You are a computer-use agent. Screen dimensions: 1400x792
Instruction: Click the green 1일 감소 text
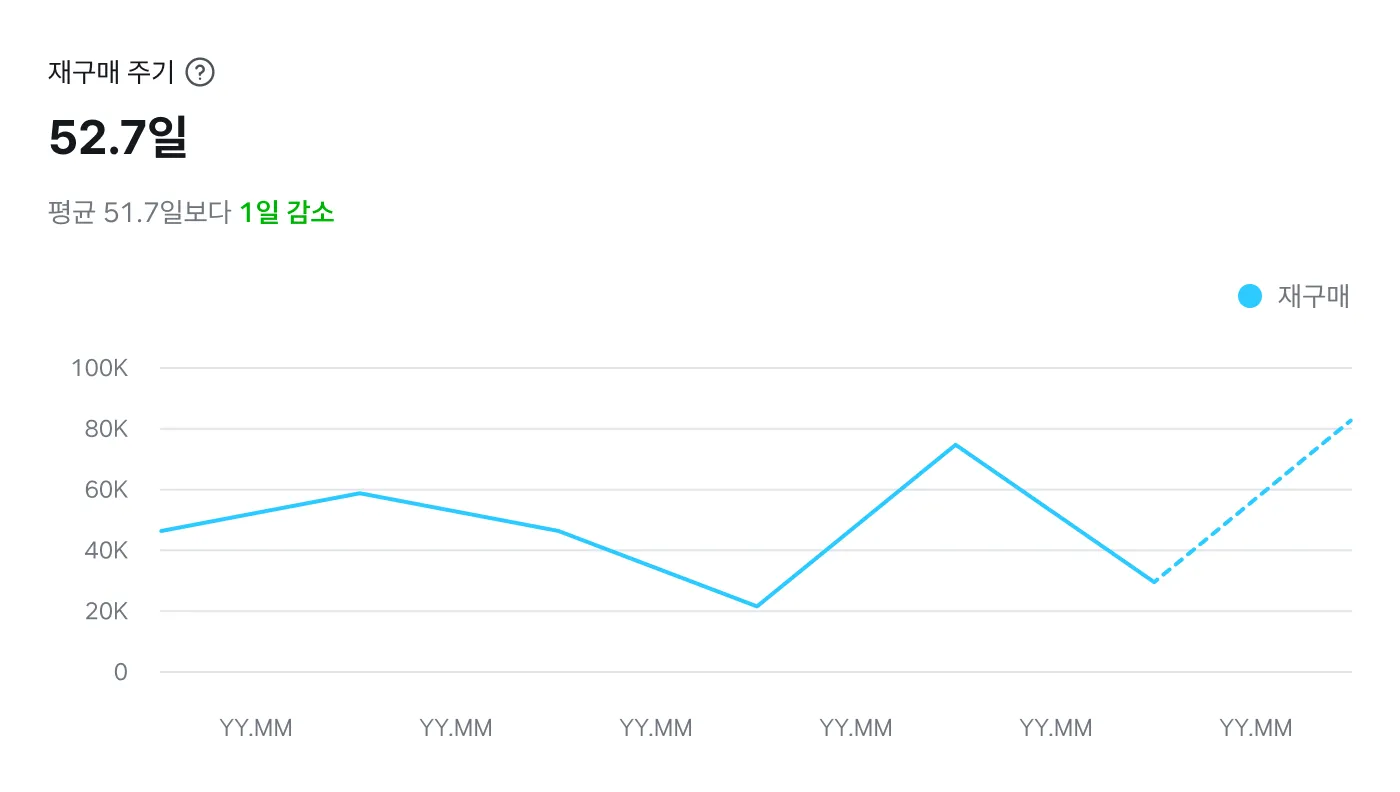(287, 213)
